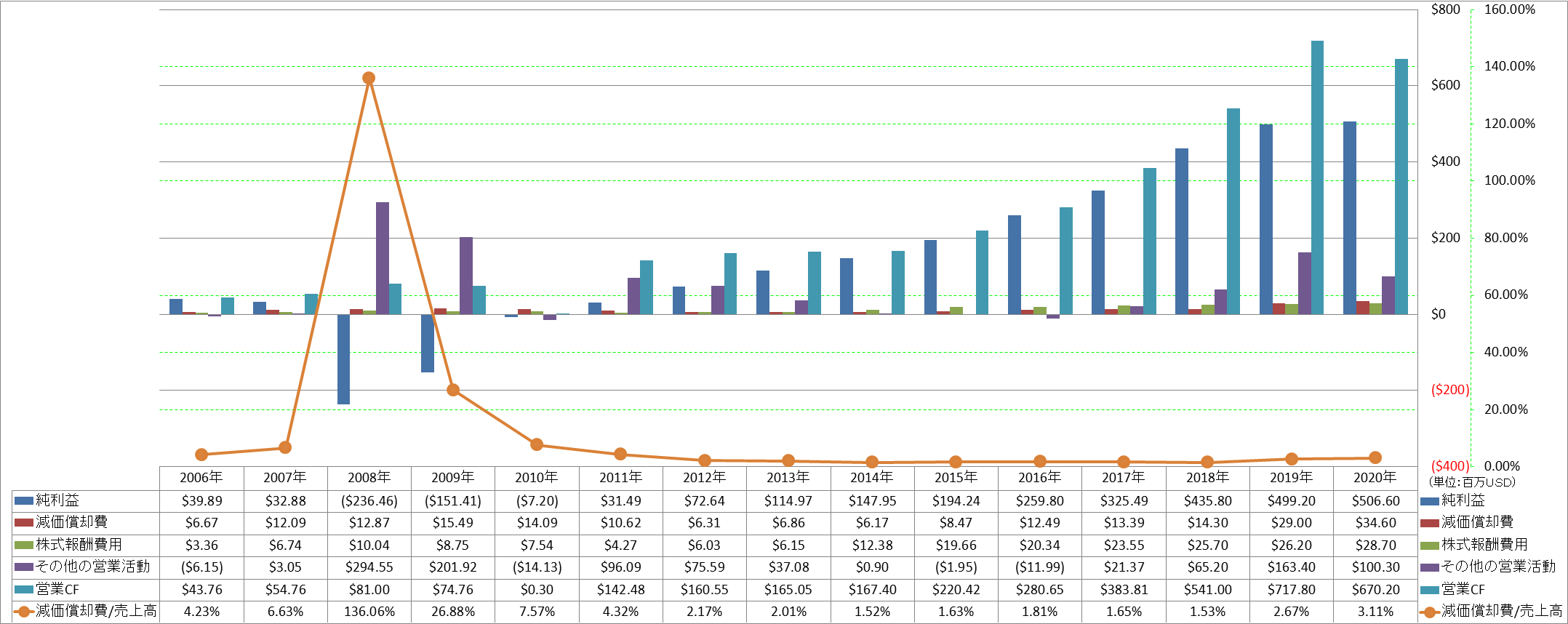Click the 3.11% ratio cell
The height and width of the screenshot is (624, 1568).
(1375, 612)
